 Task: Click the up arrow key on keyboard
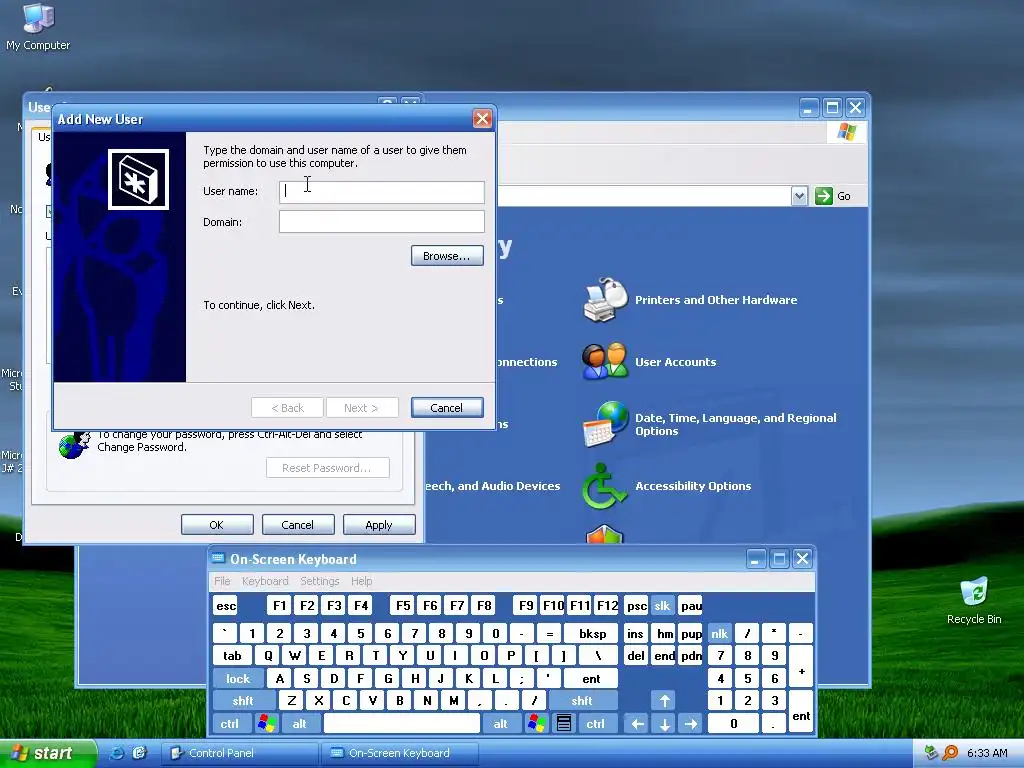pos(664,701)
